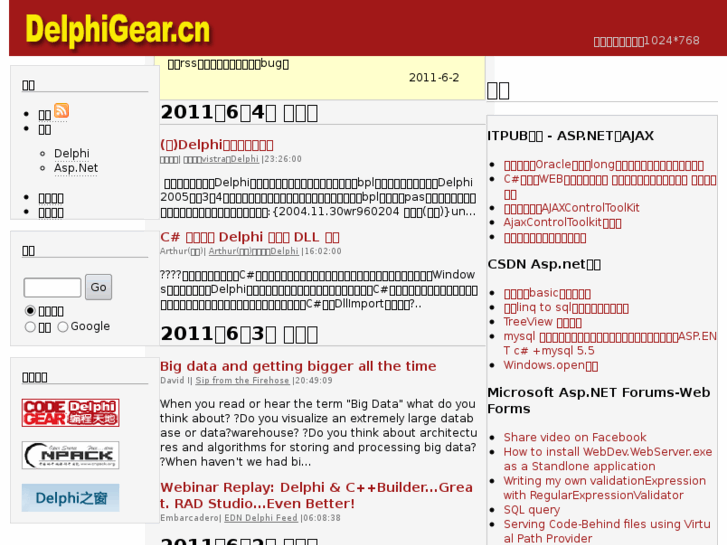Image resolution: width=727 pixels, height=545 pixels.
Task: Open the C# Delphi DLL article title
Action: pyautogui.click(x=250, y=237)
